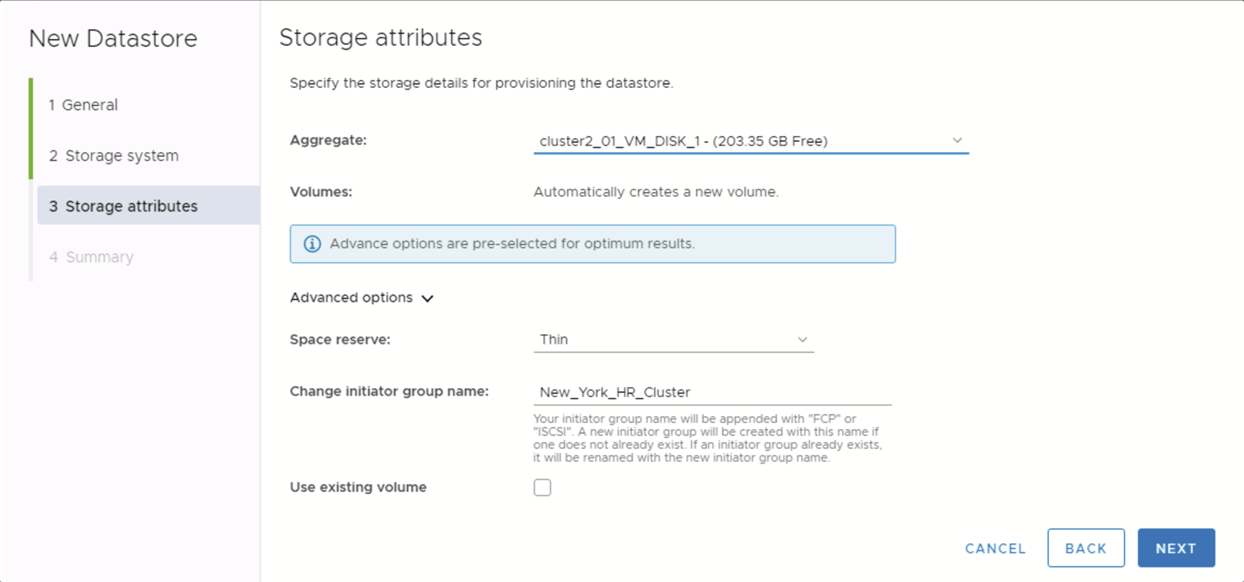
Task: Click the advance options pre-selected banner message
Action: (x=512, y=244)
